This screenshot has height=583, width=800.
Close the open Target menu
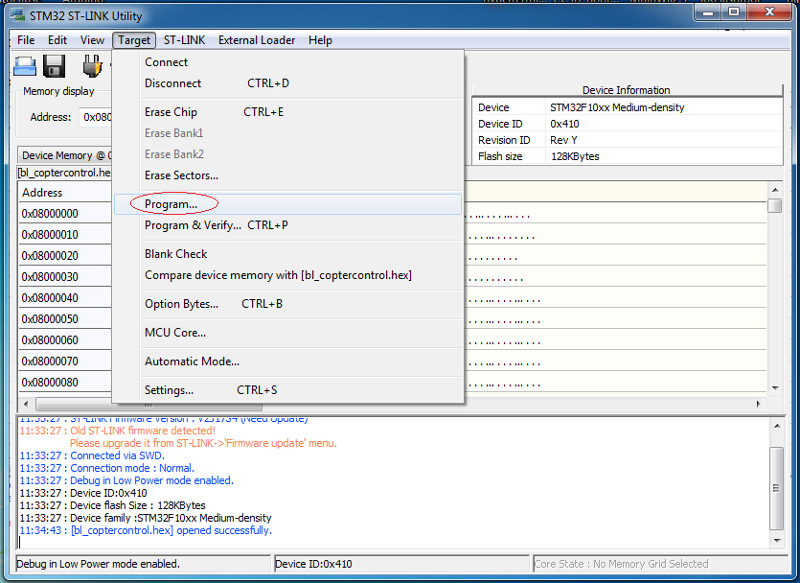pyautogui.click(x=134, y=40)
